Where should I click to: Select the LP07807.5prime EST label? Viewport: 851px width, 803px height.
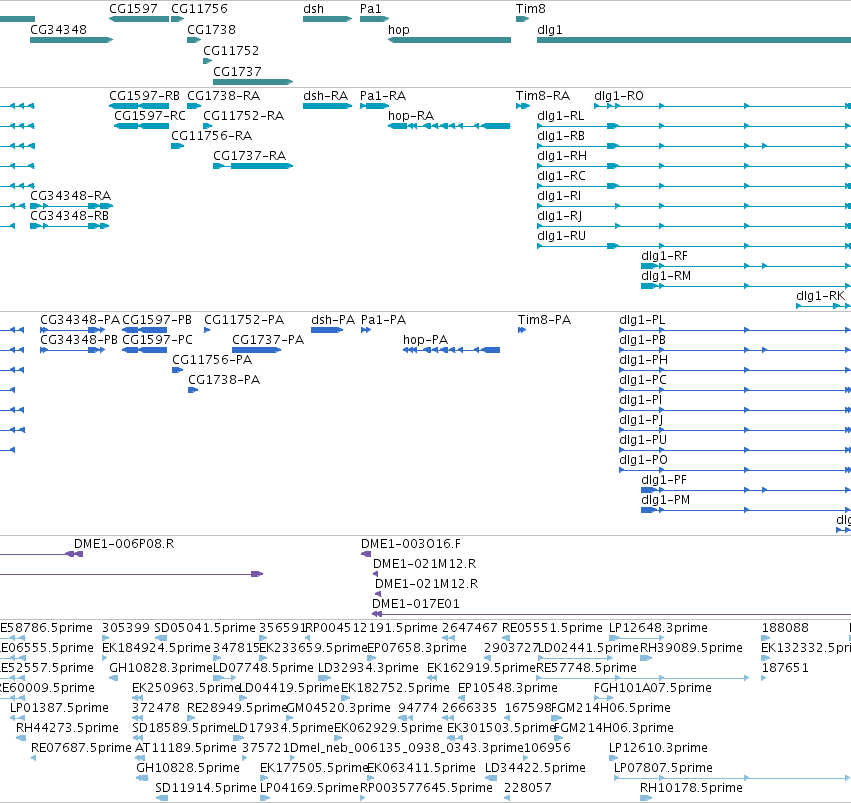pyautogui.click(x=663, y=768)
